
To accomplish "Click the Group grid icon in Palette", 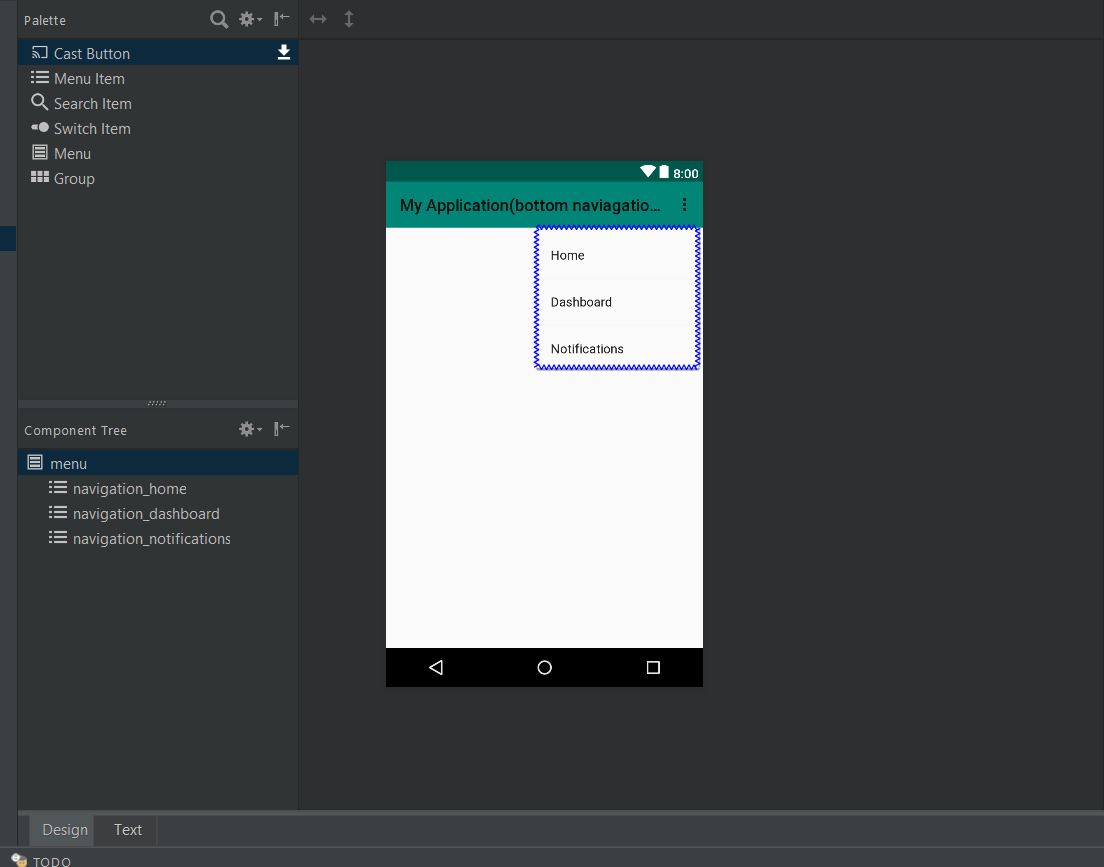I will click(x=40, y=177).
